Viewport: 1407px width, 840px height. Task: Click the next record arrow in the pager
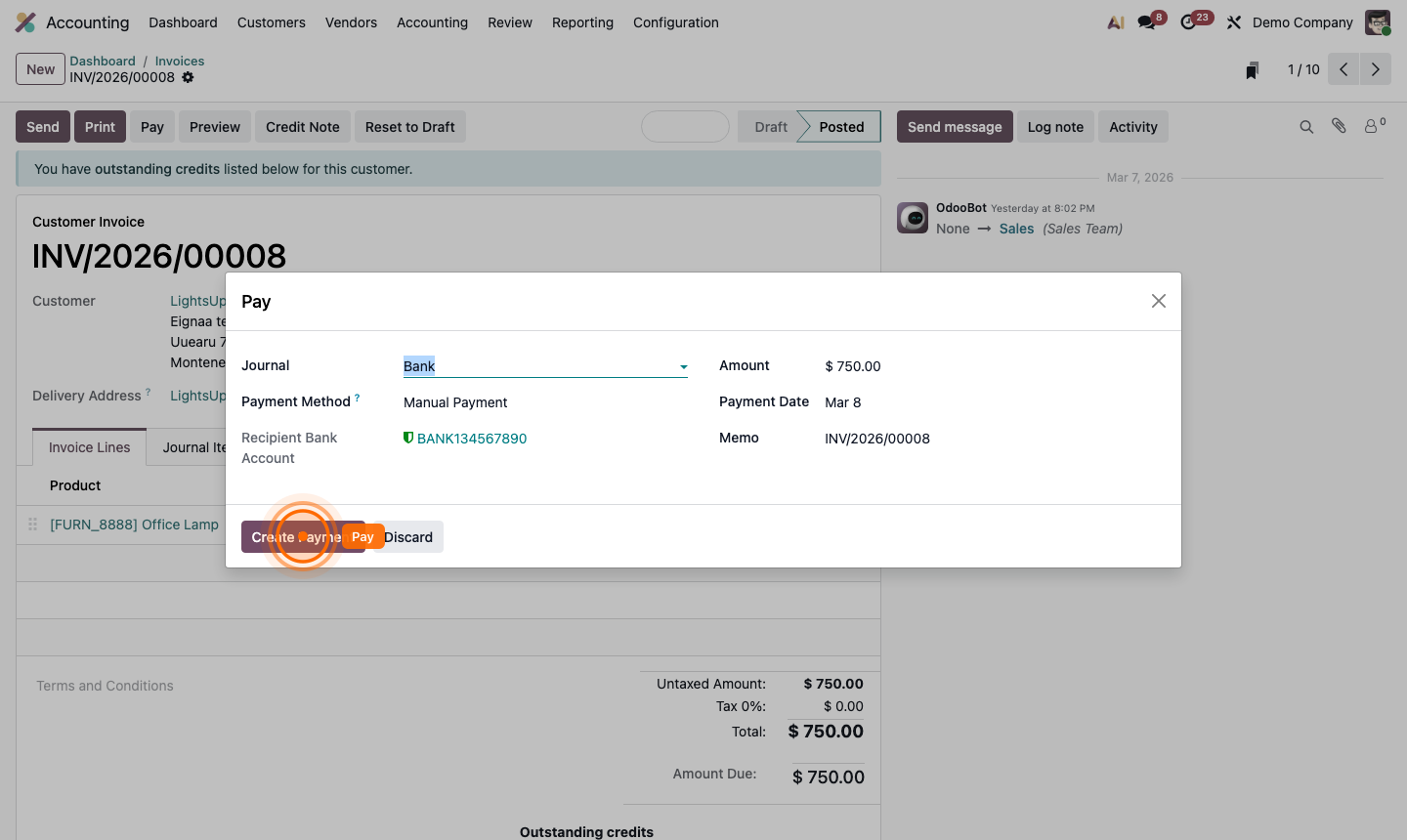1375,69
